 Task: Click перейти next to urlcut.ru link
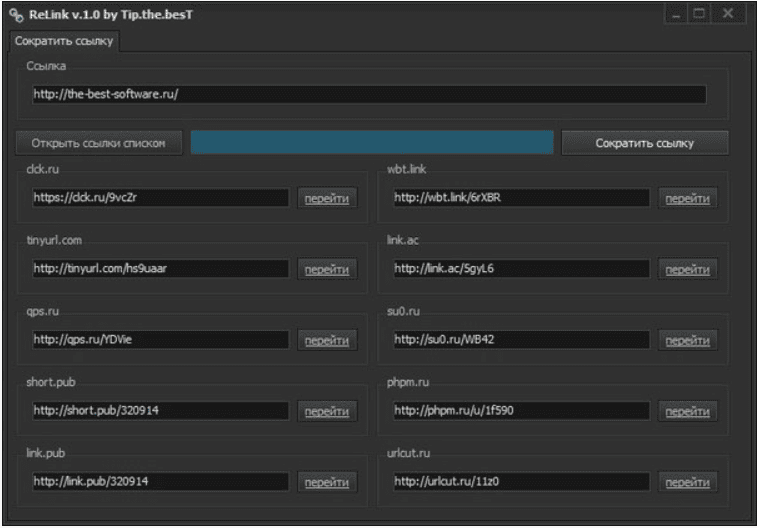coord(687,482)
